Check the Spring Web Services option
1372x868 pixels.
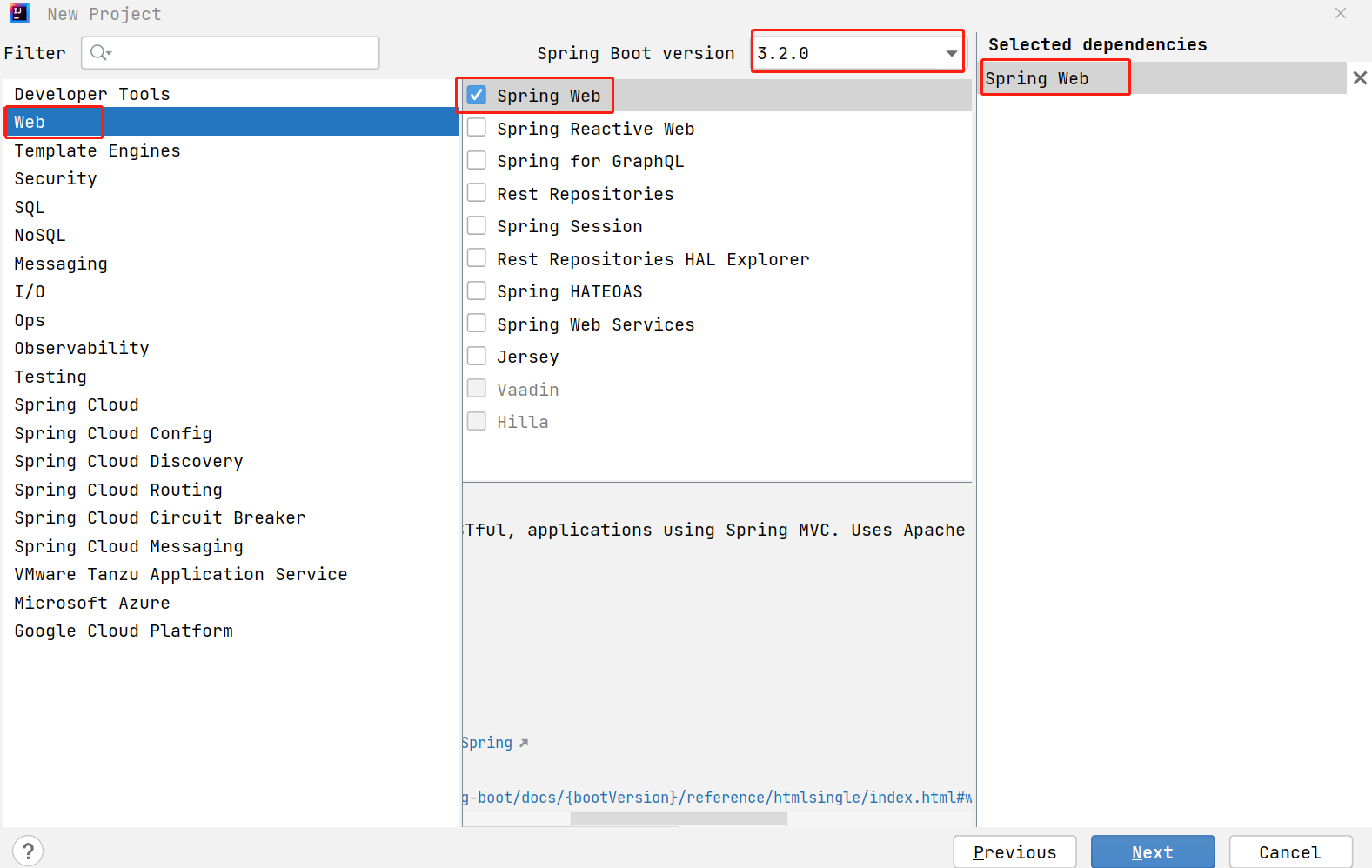477,324
